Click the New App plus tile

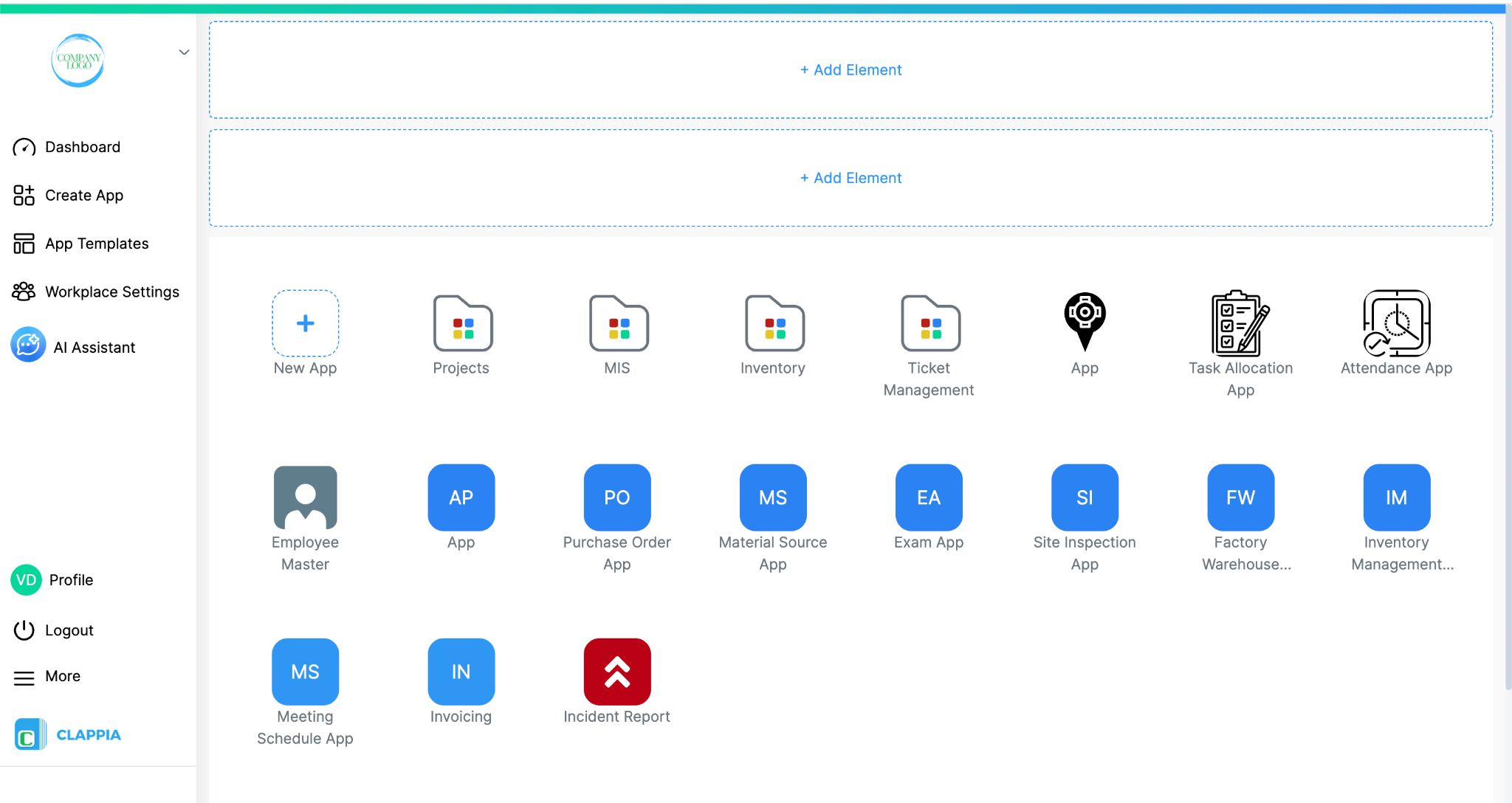[305, 323]
